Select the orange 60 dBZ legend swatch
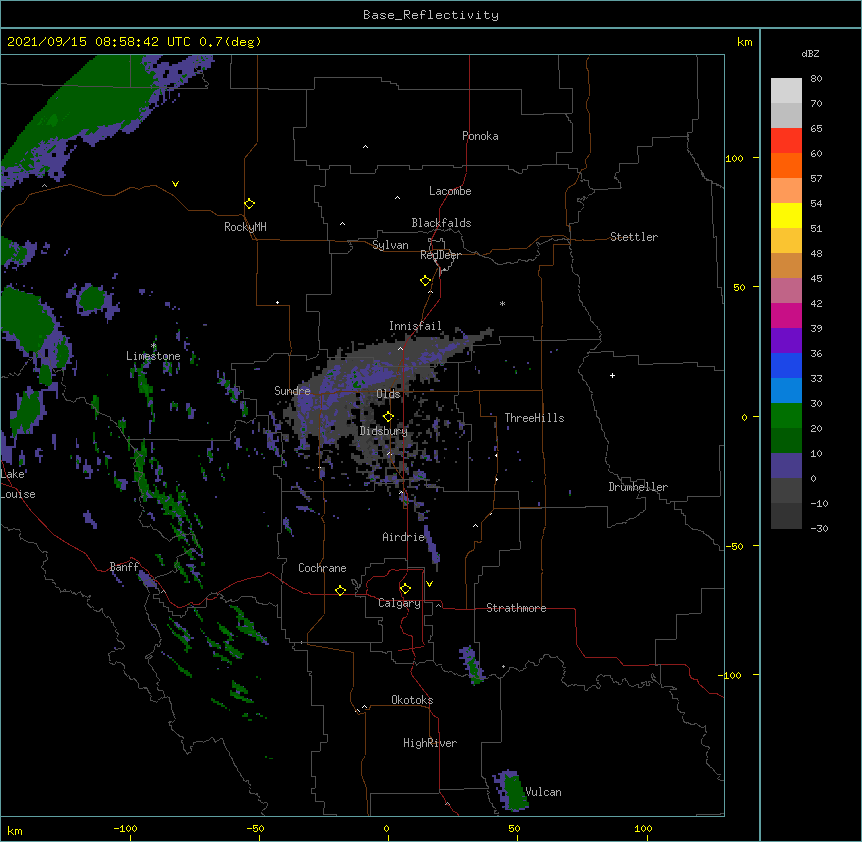Screen dimensions: 862x842 click(x=786, y=165)
